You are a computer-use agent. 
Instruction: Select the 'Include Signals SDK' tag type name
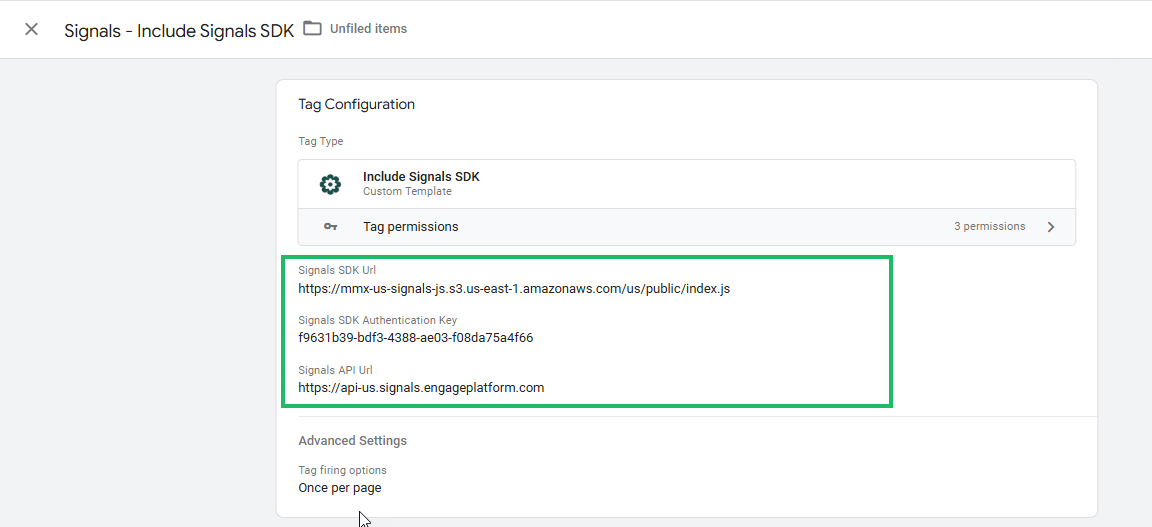pos(421,177)
